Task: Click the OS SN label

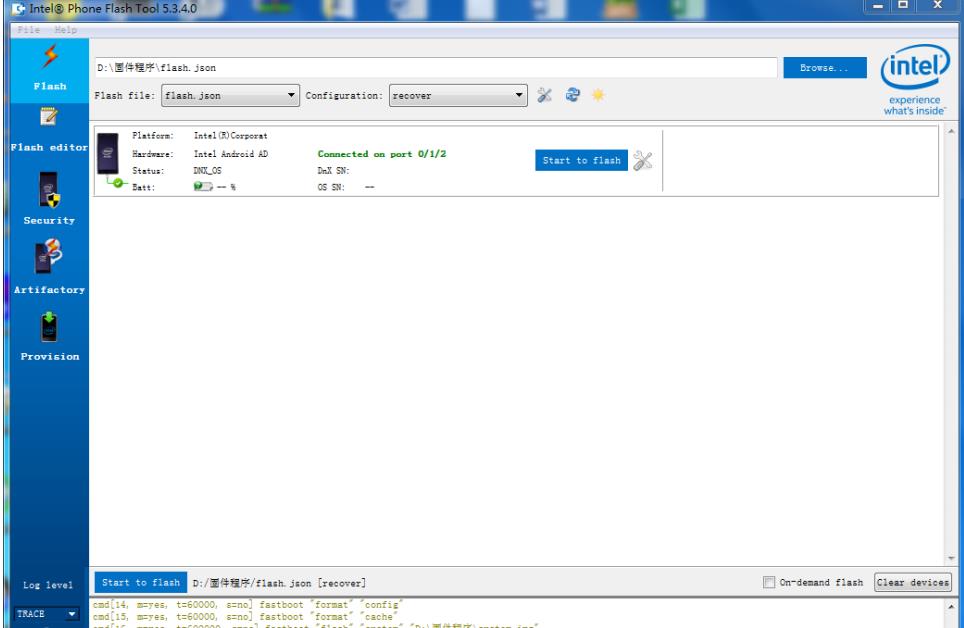Action: pos(331,187)
